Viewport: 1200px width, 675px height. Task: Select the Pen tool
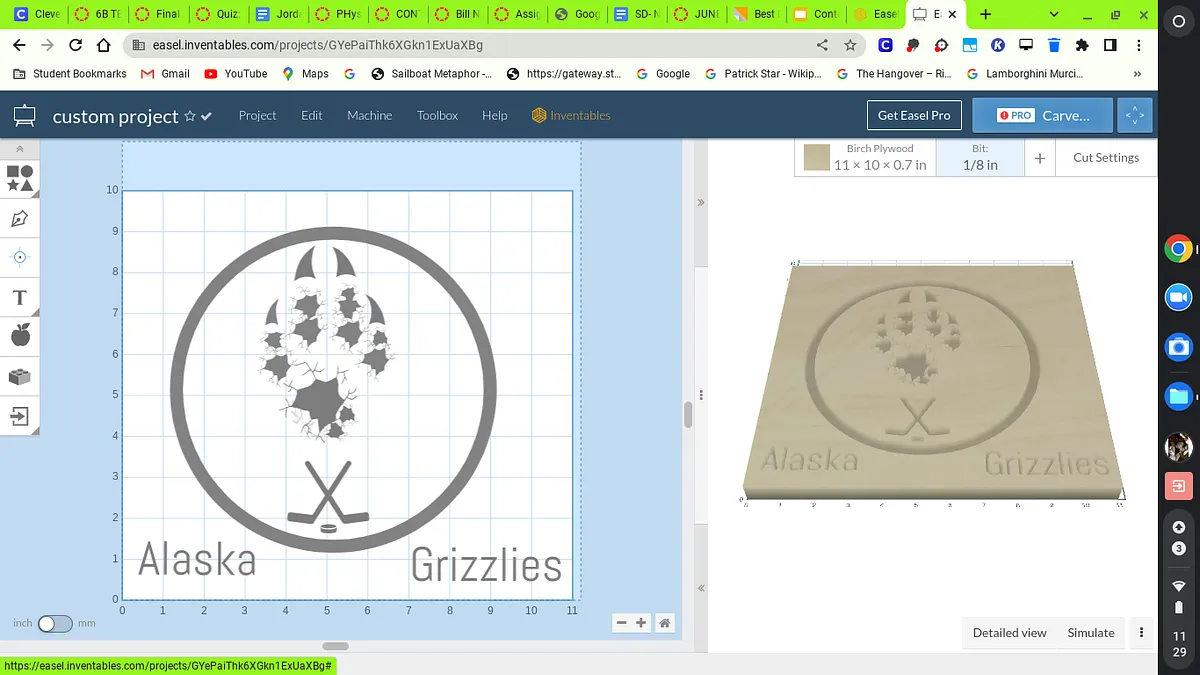coord(20,218)
